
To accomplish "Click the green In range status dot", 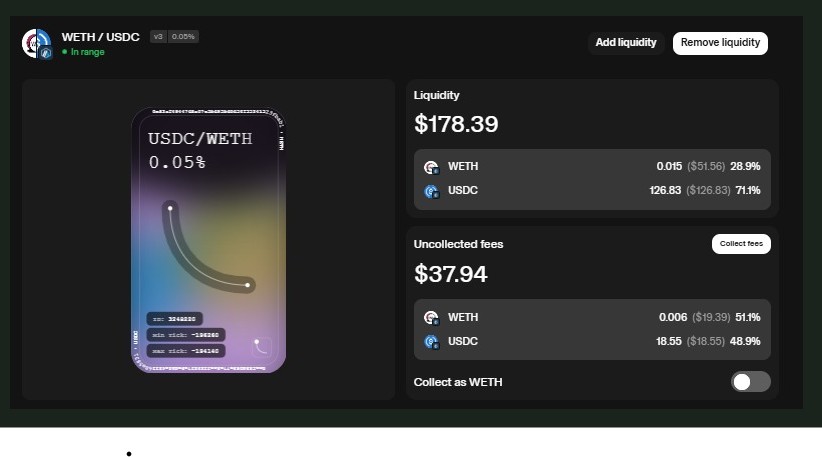I will coord(65,52).
